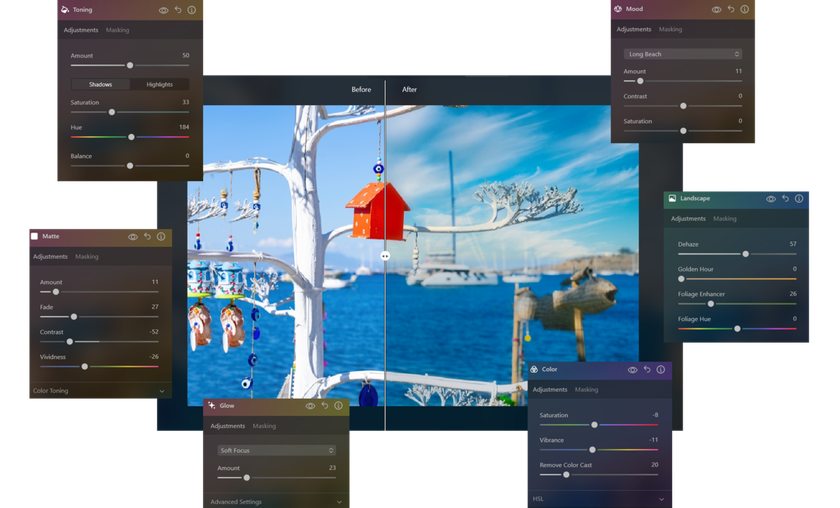
Task: Toggle visibility eye in Color panel
Action: pyautogui.click(x=633, y=370)
